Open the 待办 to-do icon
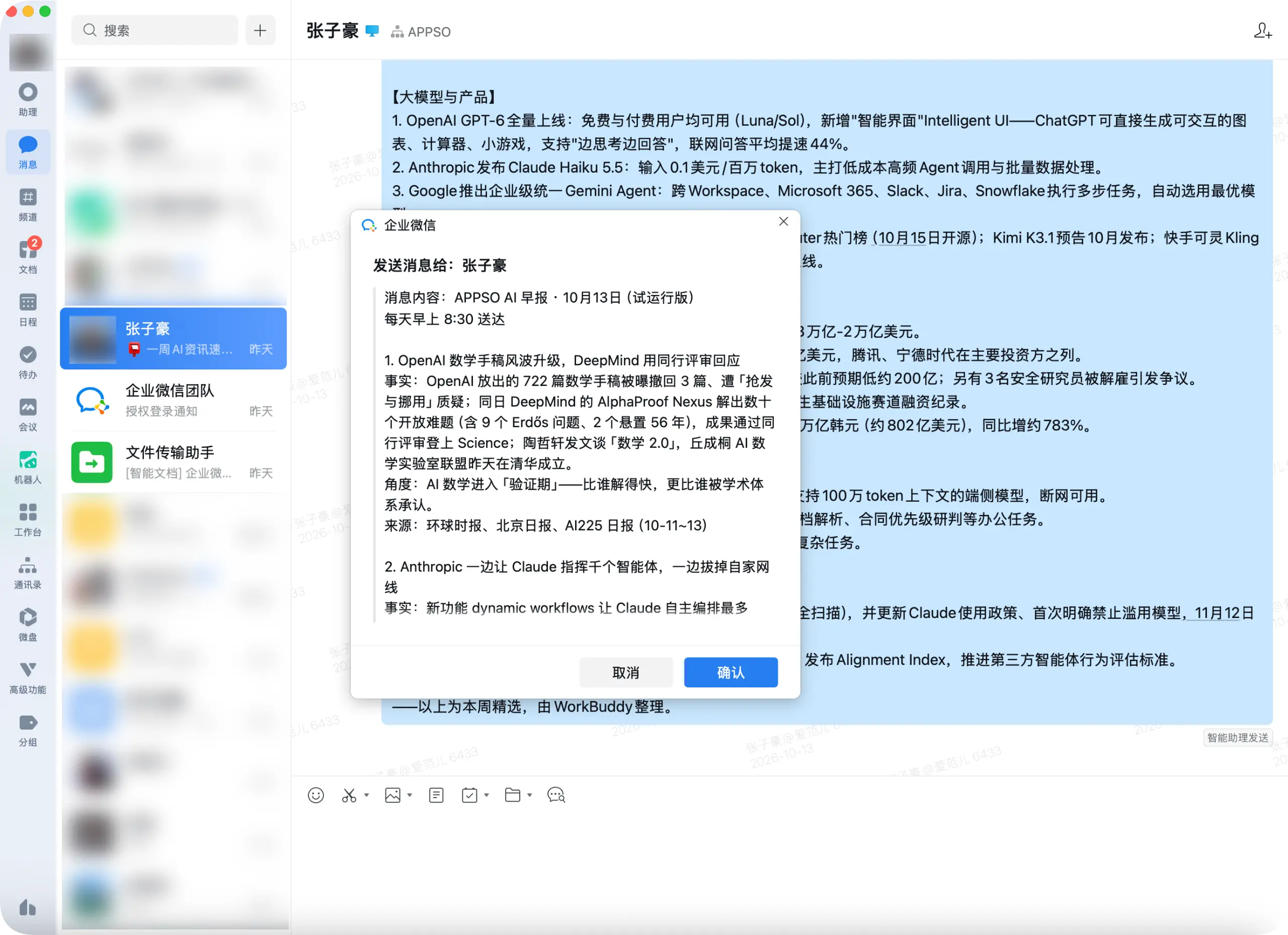The width and height of the screenshot is (1288, 935). [28, 362]
